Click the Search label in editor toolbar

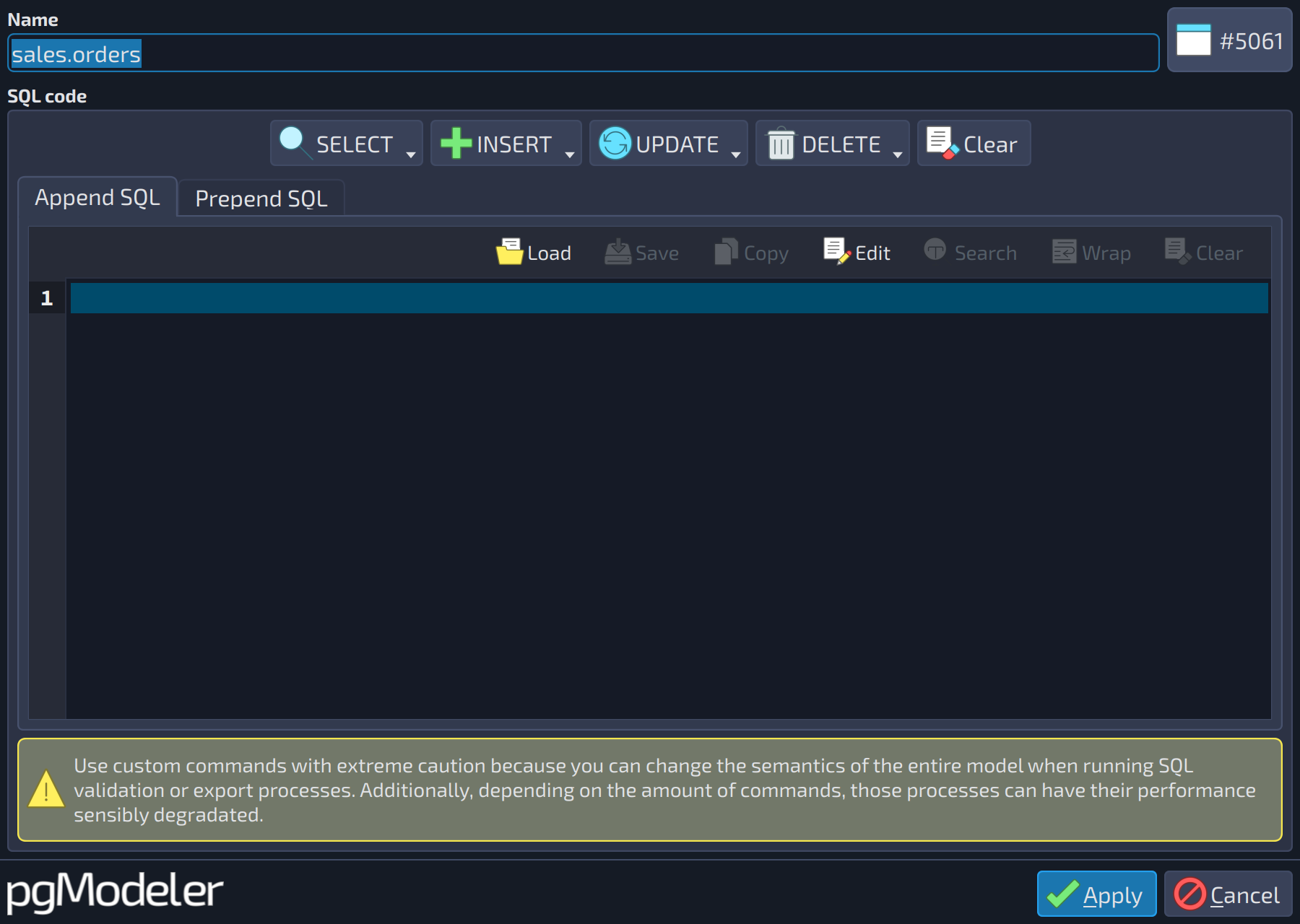(x=986, y=253)
